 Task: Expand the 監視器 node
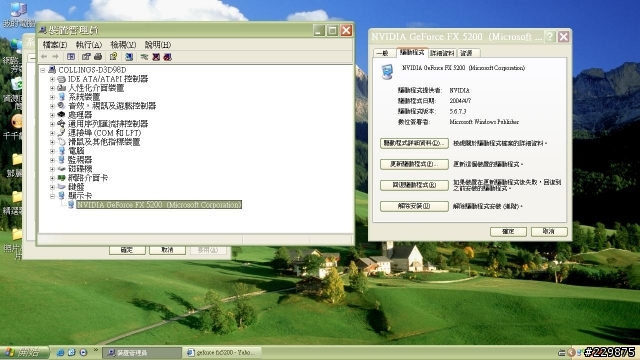[52, 160]
